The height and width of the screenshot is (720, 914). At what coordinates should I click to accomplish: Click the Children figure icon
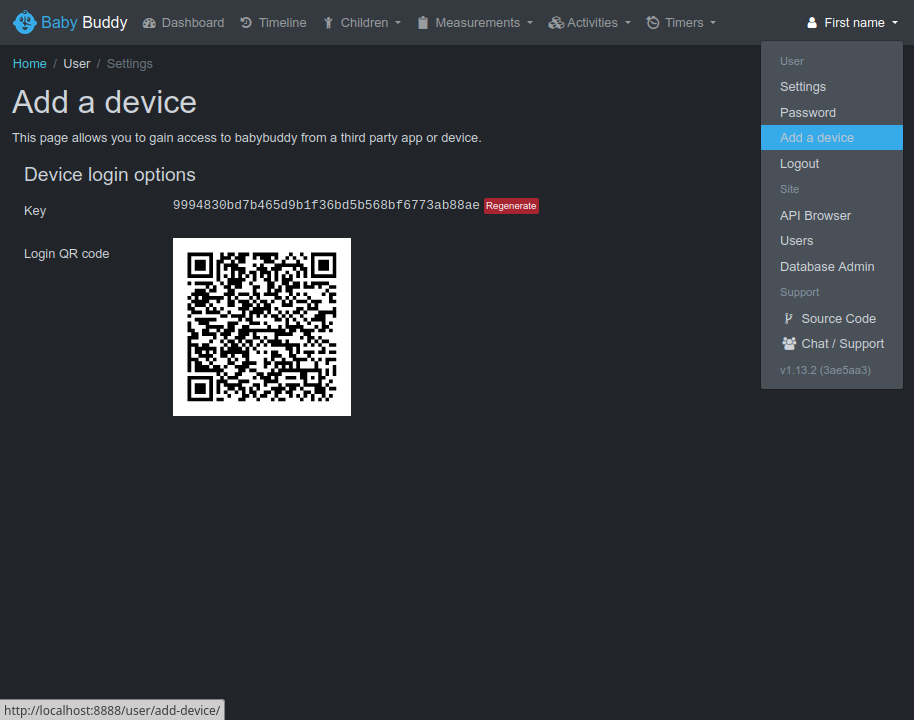click(x=328, y=23)
